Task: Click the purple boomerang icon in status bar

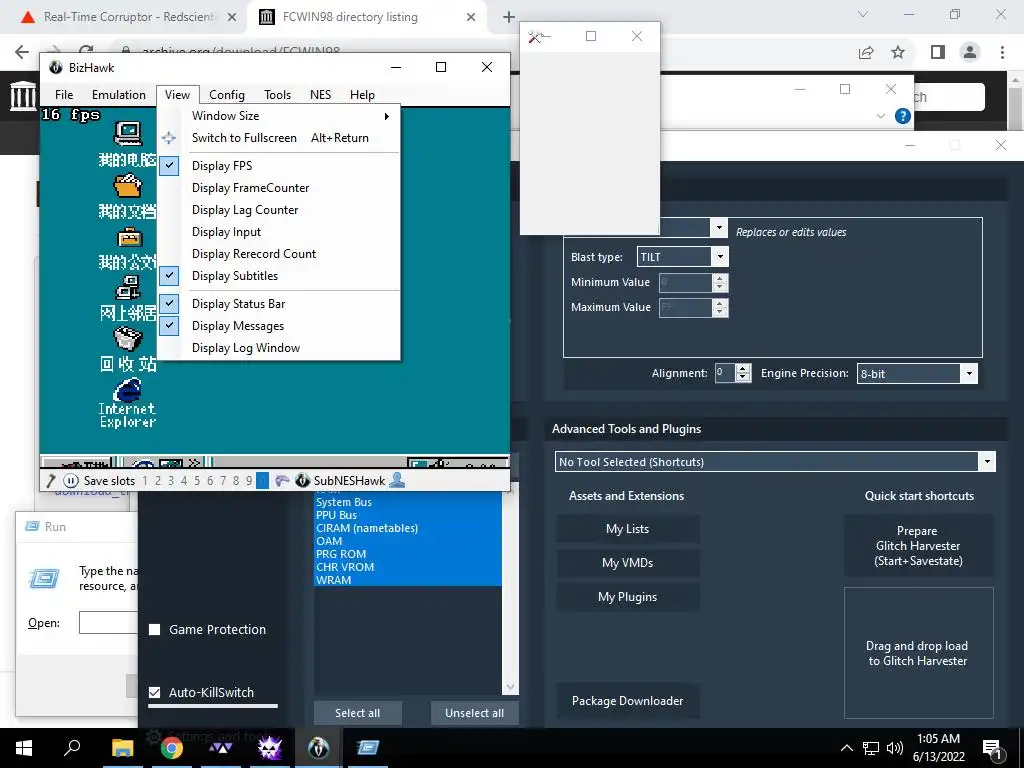Action: 281,481
